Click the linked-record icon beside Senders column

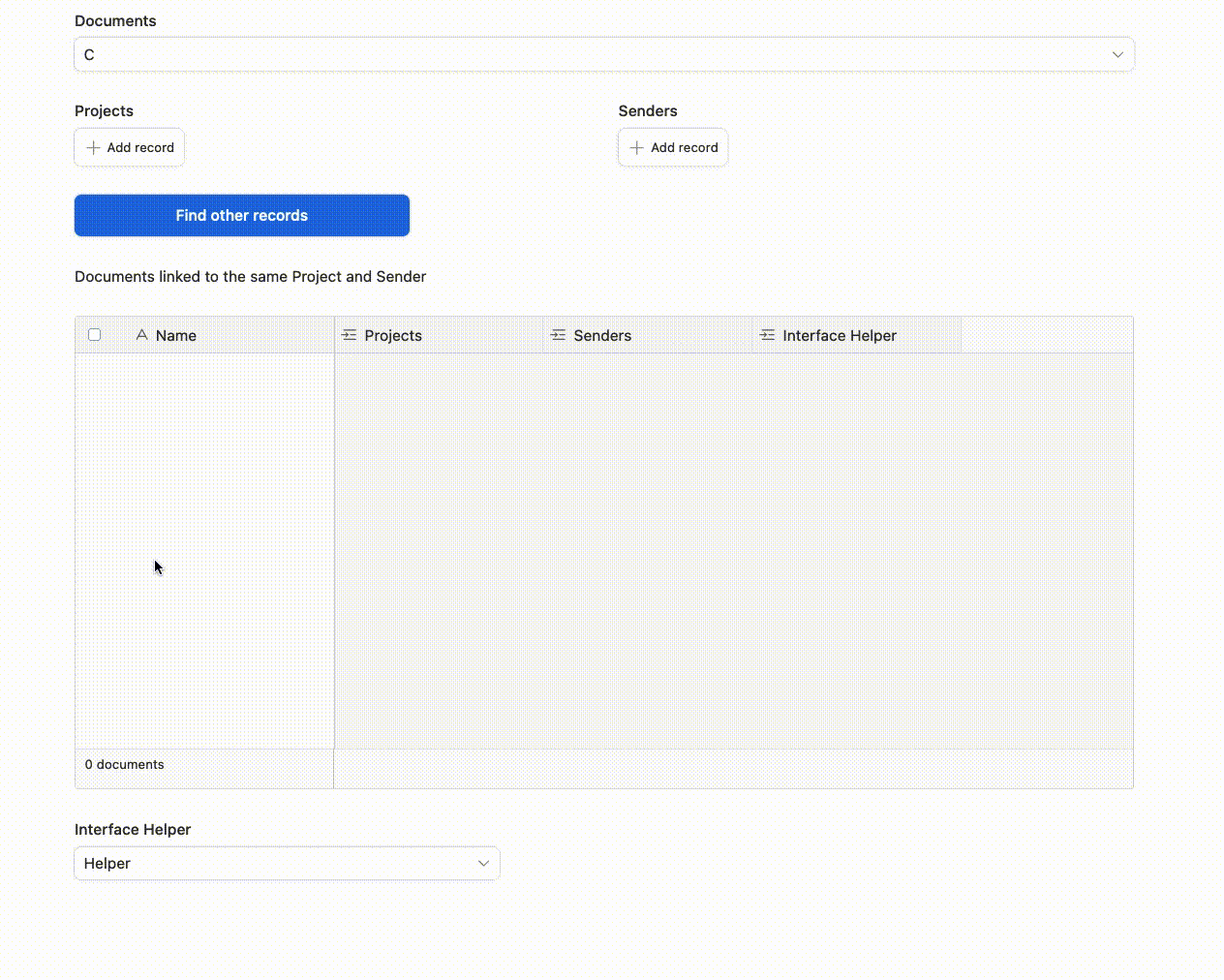click(x=559, y=335)
